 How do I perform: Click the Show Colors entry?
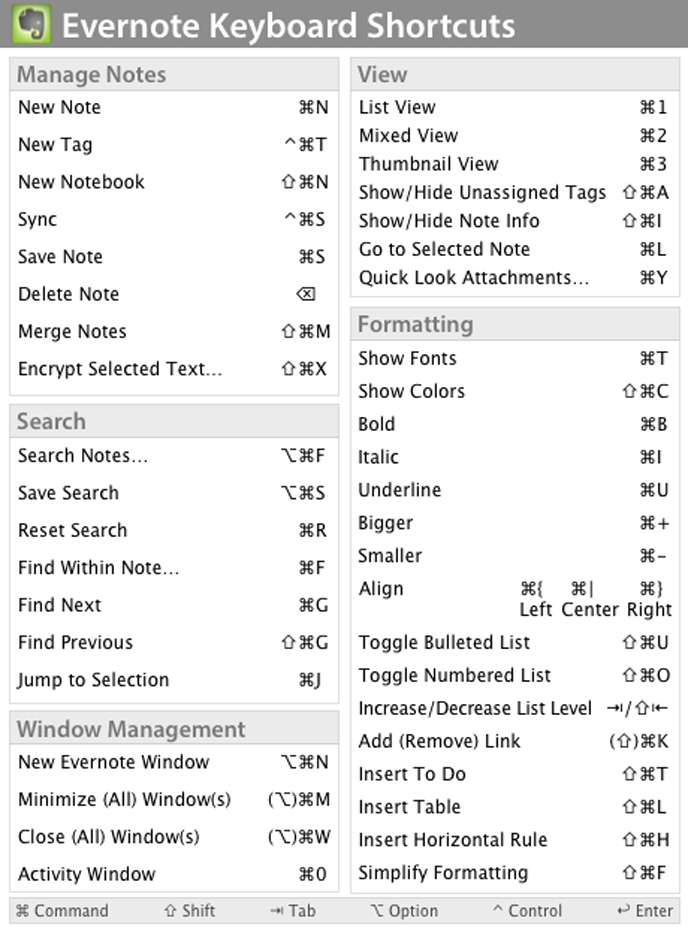coord(411,391)
